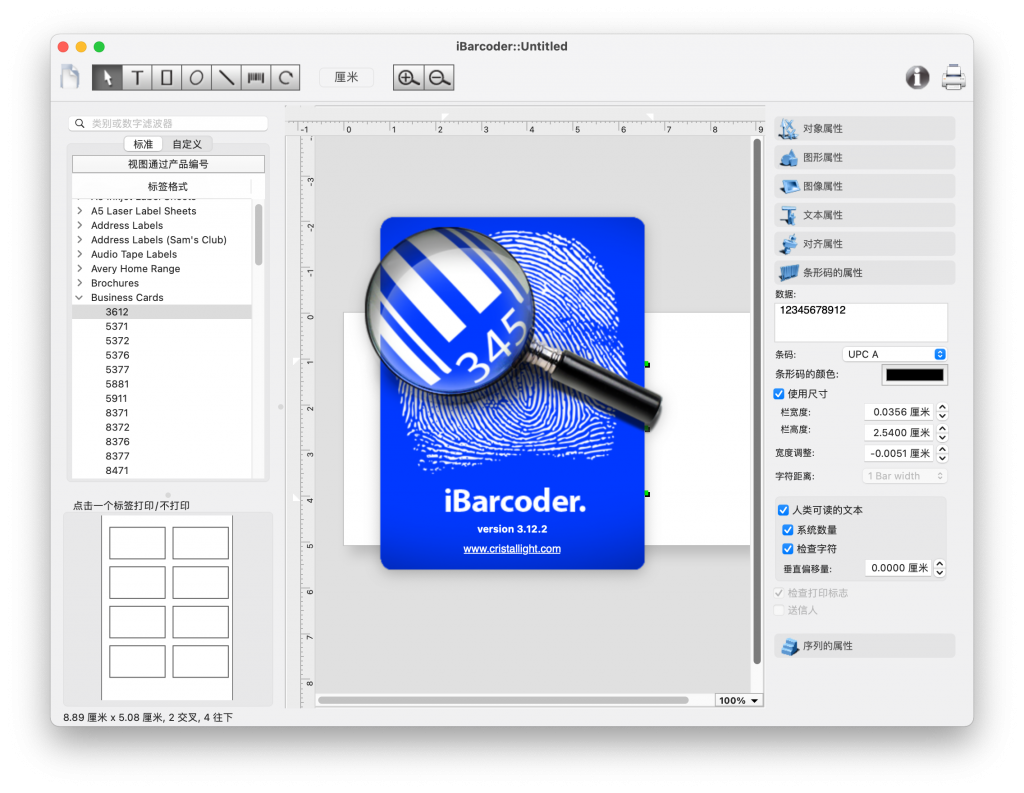The image size is (1024, 793).
Task: Expand Audio Tape Labels category
Action: tap(80, 254)
